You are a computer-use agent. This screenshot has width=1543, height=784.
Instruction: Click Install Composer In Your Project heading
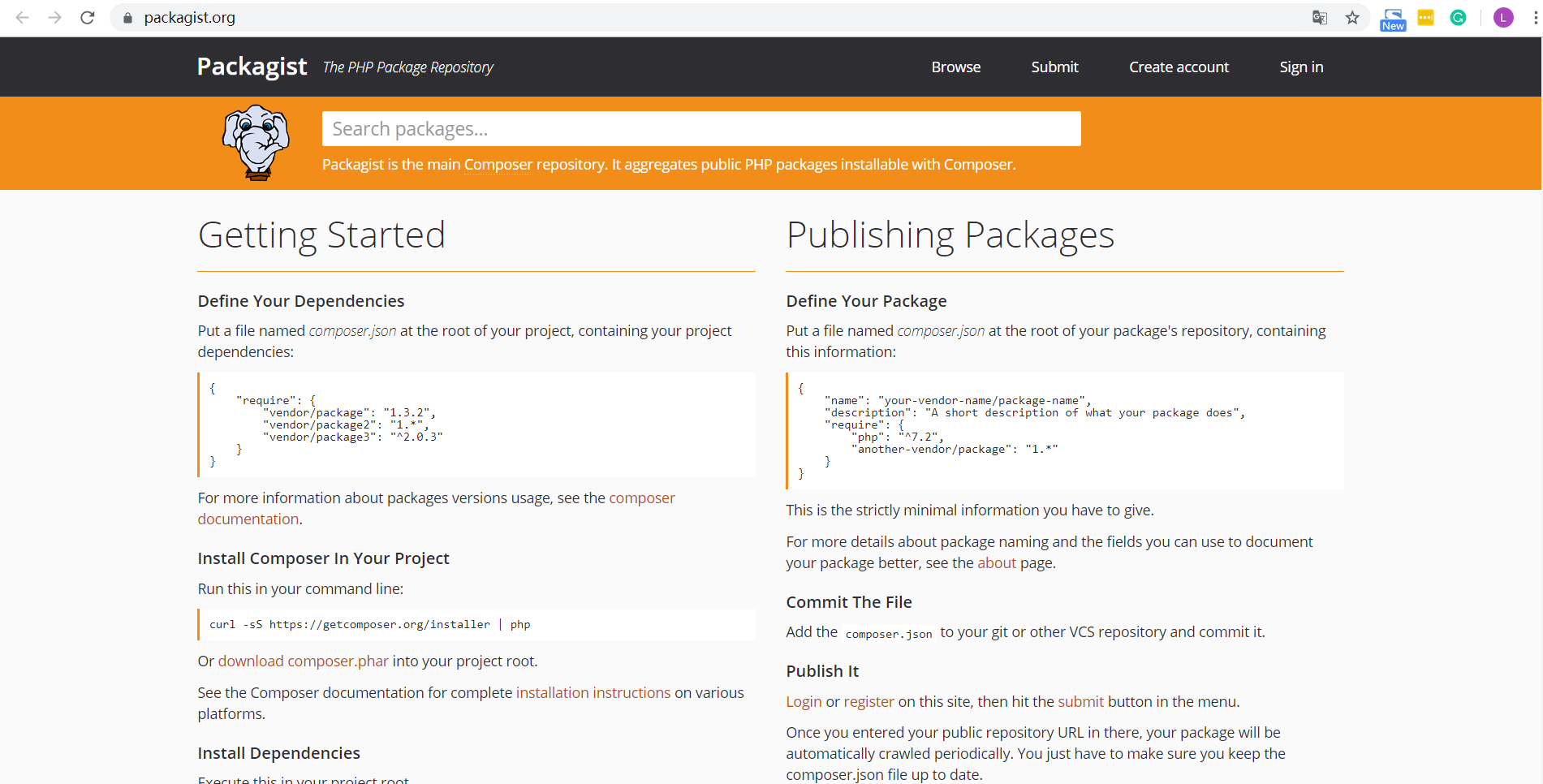[323, 558]
